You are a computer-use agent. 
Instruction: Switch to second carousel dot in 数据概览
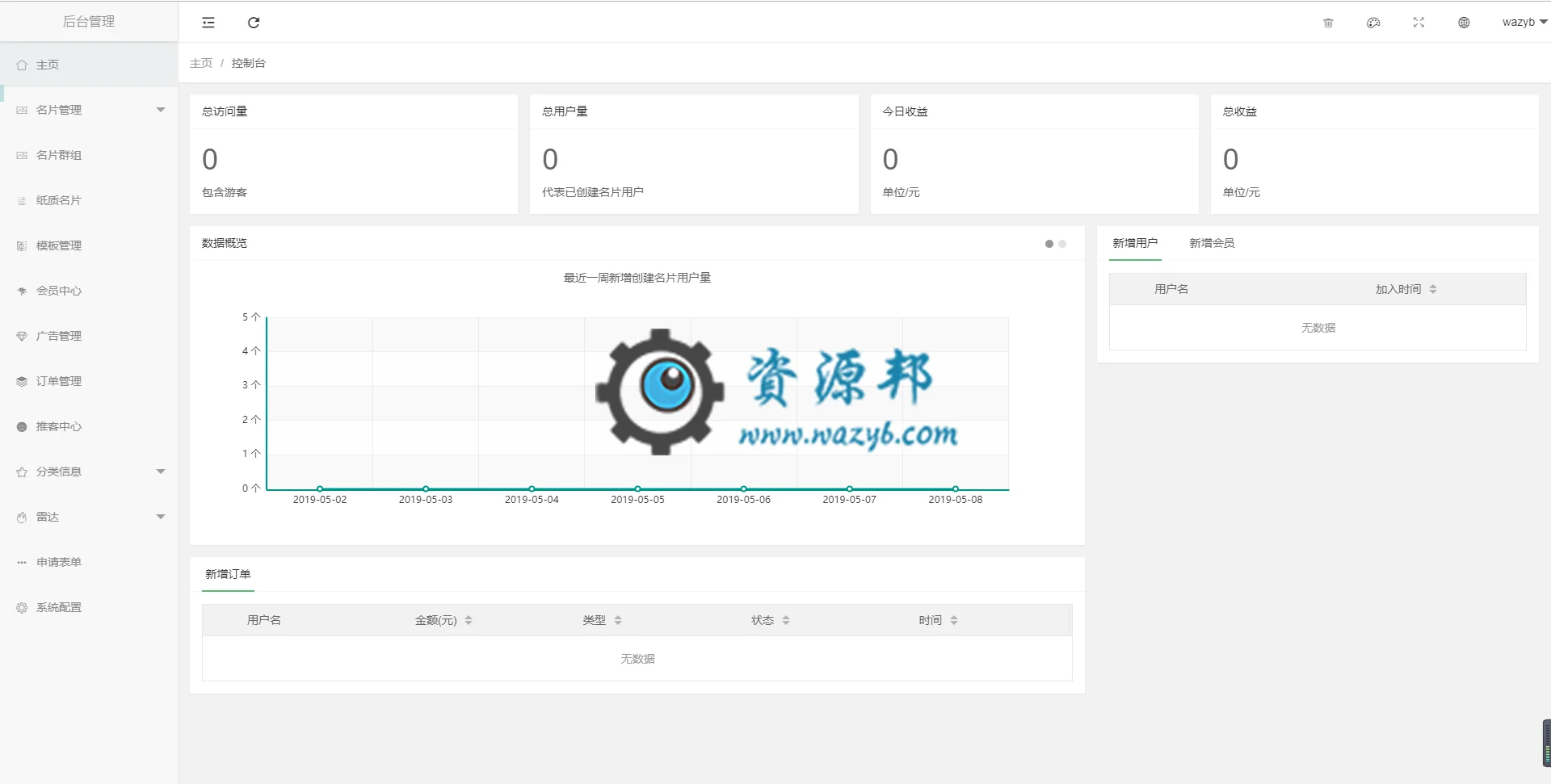tap(1062, 244)
